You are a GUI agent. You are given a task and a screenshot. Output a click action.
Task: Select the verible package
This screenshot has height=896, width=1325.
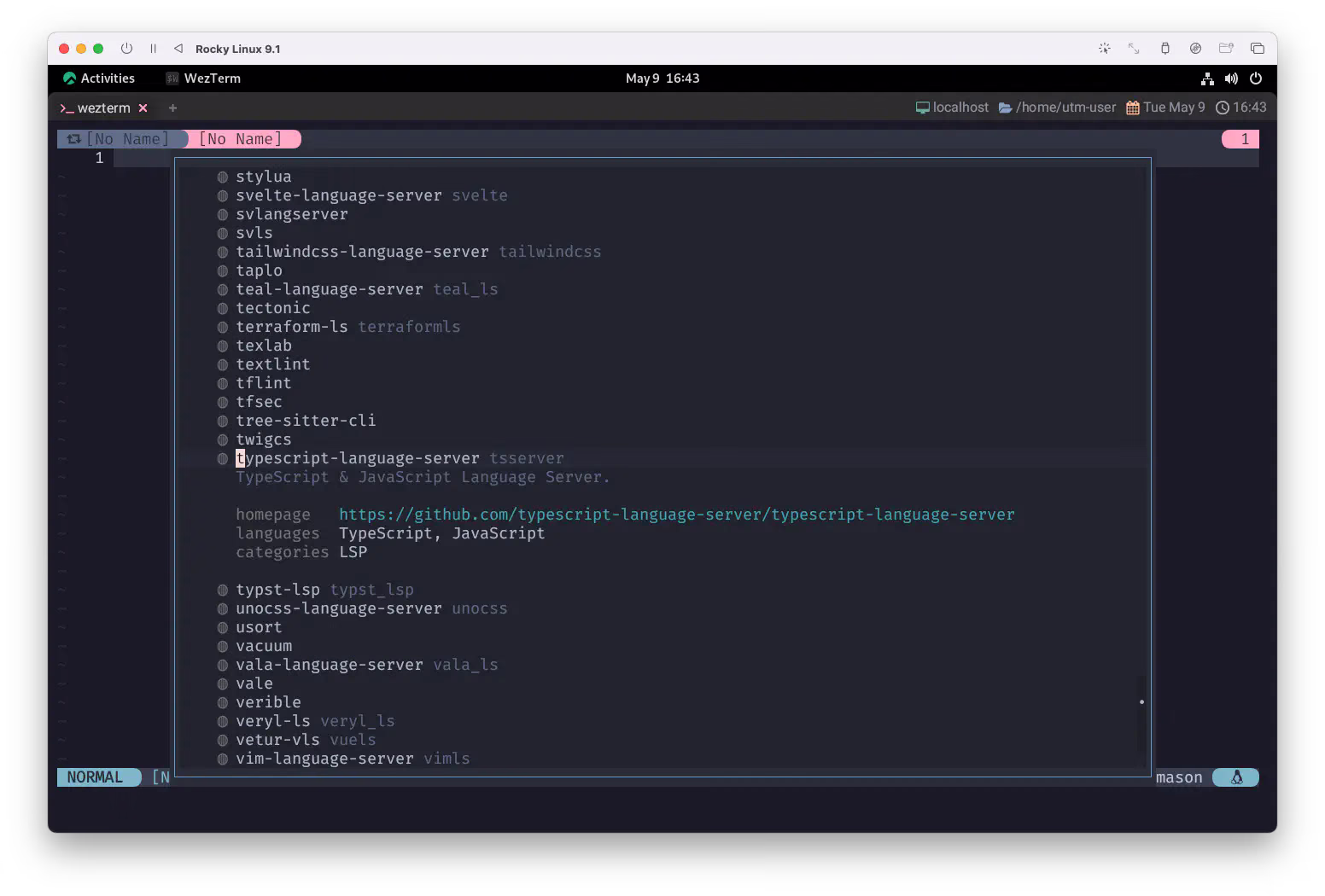click(x=268, y=702)
